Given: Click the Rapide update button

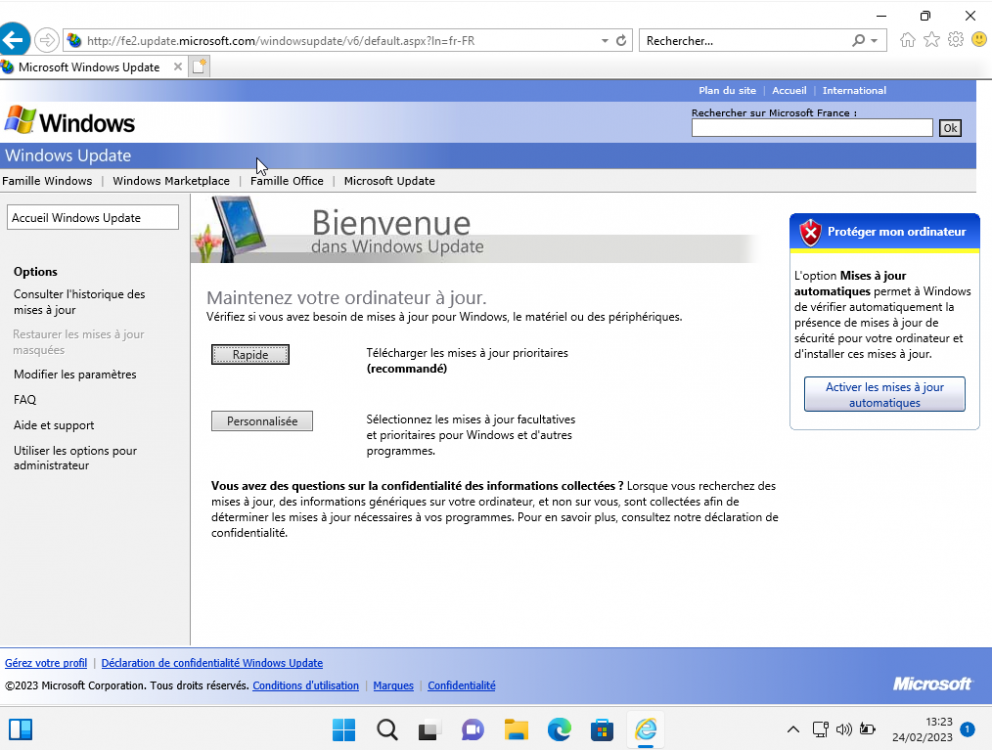Looking at the screenshot, I should [x=250, y=355].
